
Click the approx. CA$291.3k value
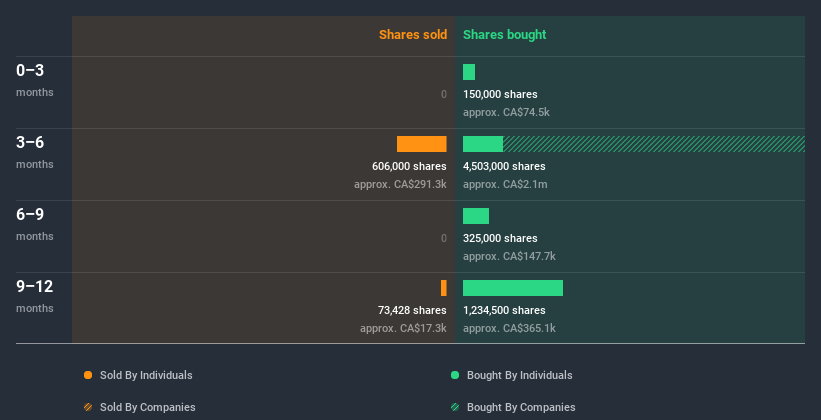[400, 184]
